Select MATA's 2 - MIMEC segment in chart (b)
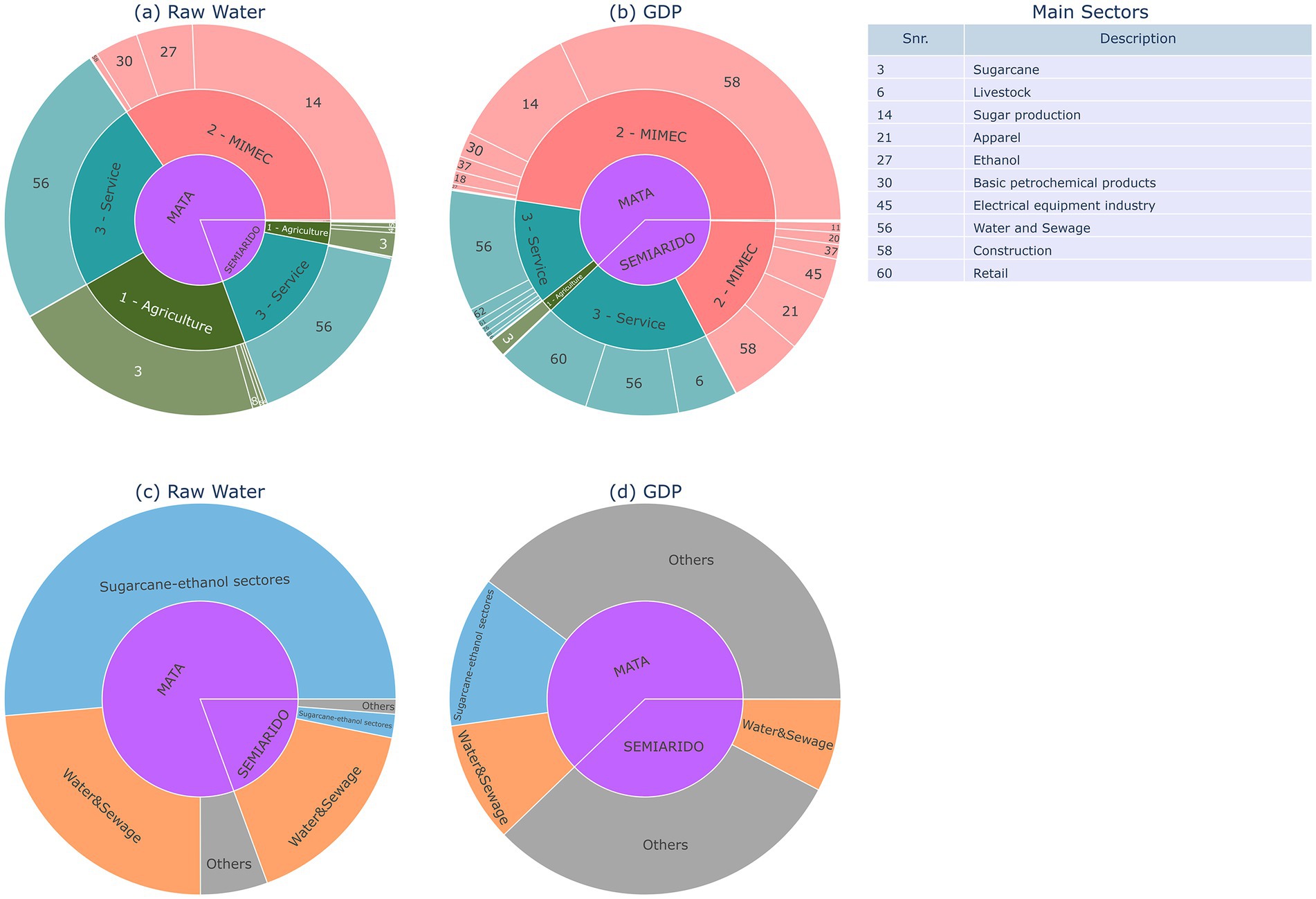The image size is (1316, 899). tap(650, 135)
